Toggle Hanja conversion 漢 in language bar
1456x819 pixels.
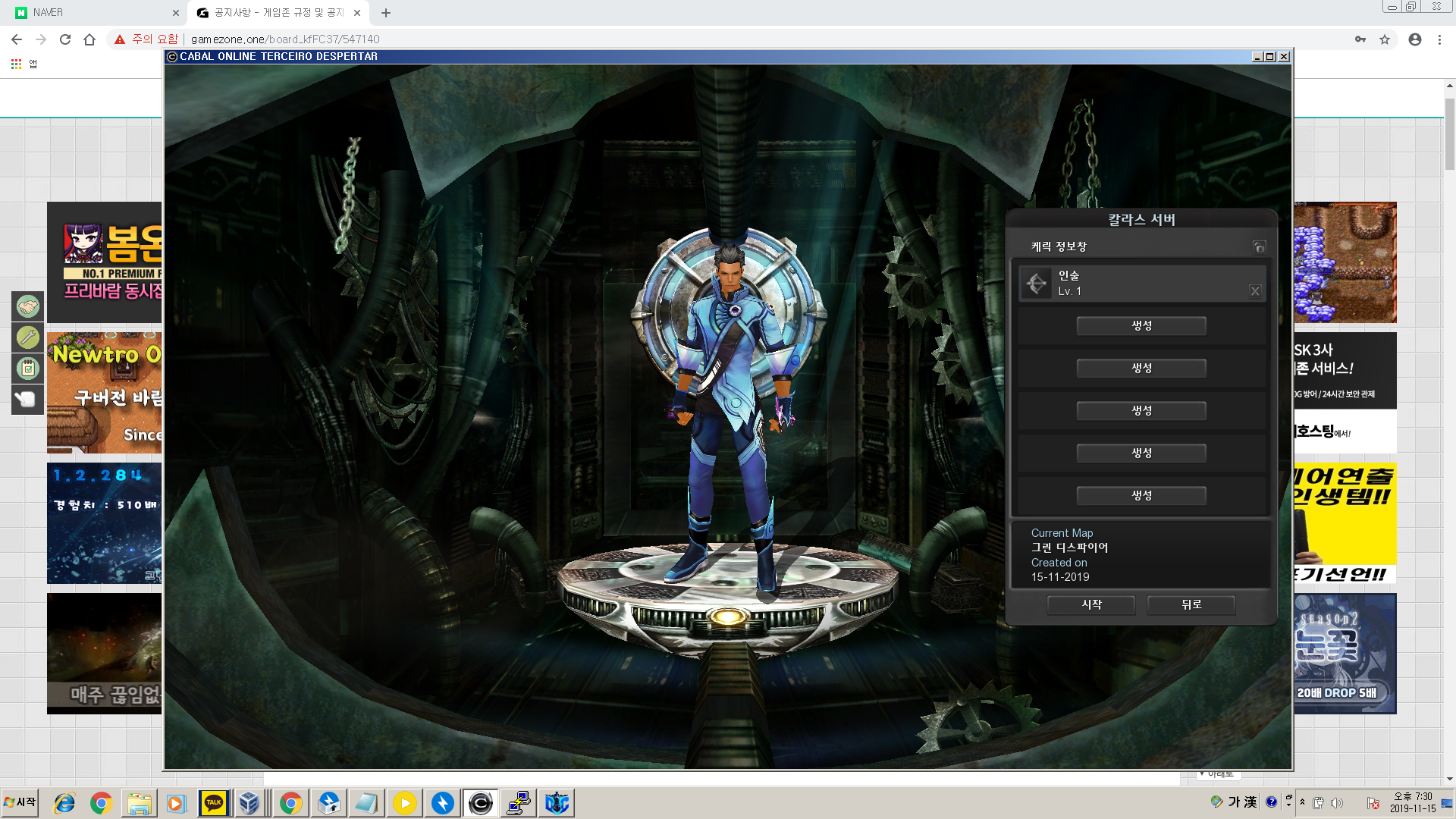[x=1250, y=802]
